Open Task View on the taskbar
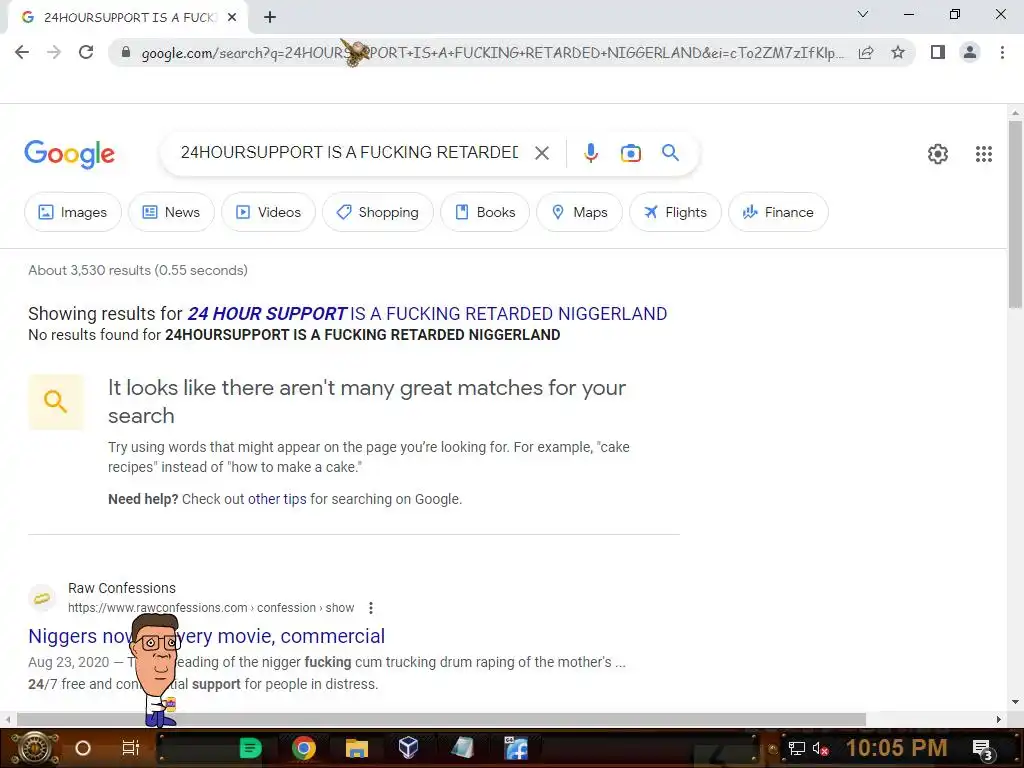This screenshot has height=768, width=1024. coord(131,748)
